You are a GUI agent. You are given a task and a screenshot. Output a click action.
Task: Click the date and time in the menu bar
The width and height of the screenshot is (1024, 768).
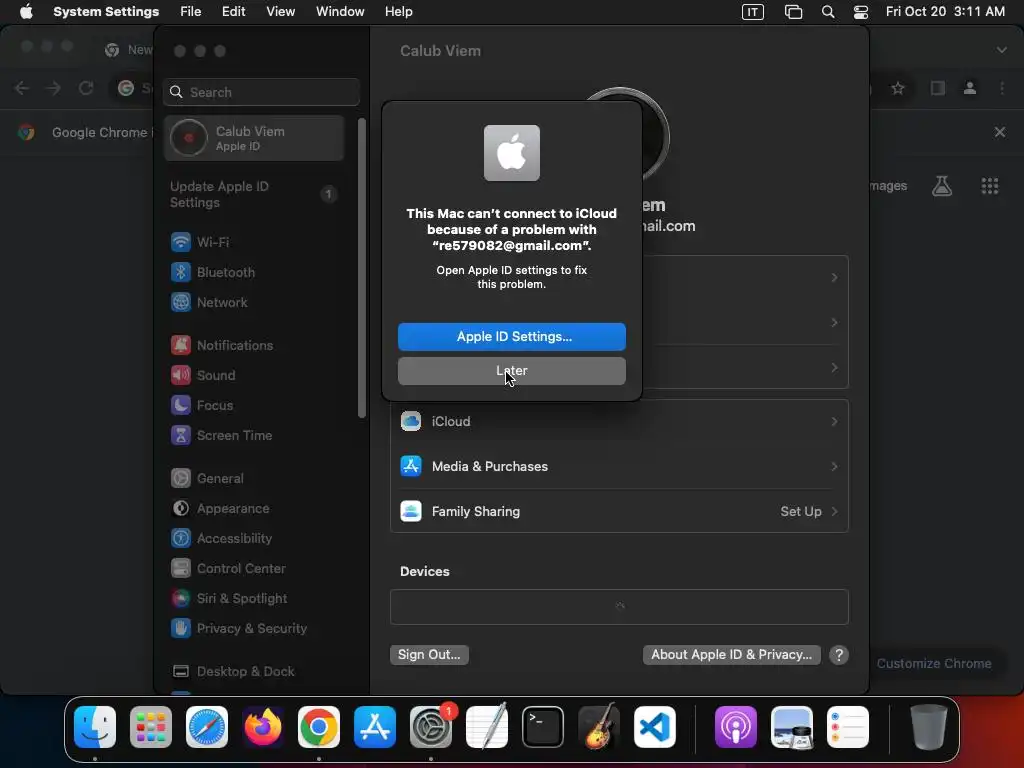[x=945, y=12]
